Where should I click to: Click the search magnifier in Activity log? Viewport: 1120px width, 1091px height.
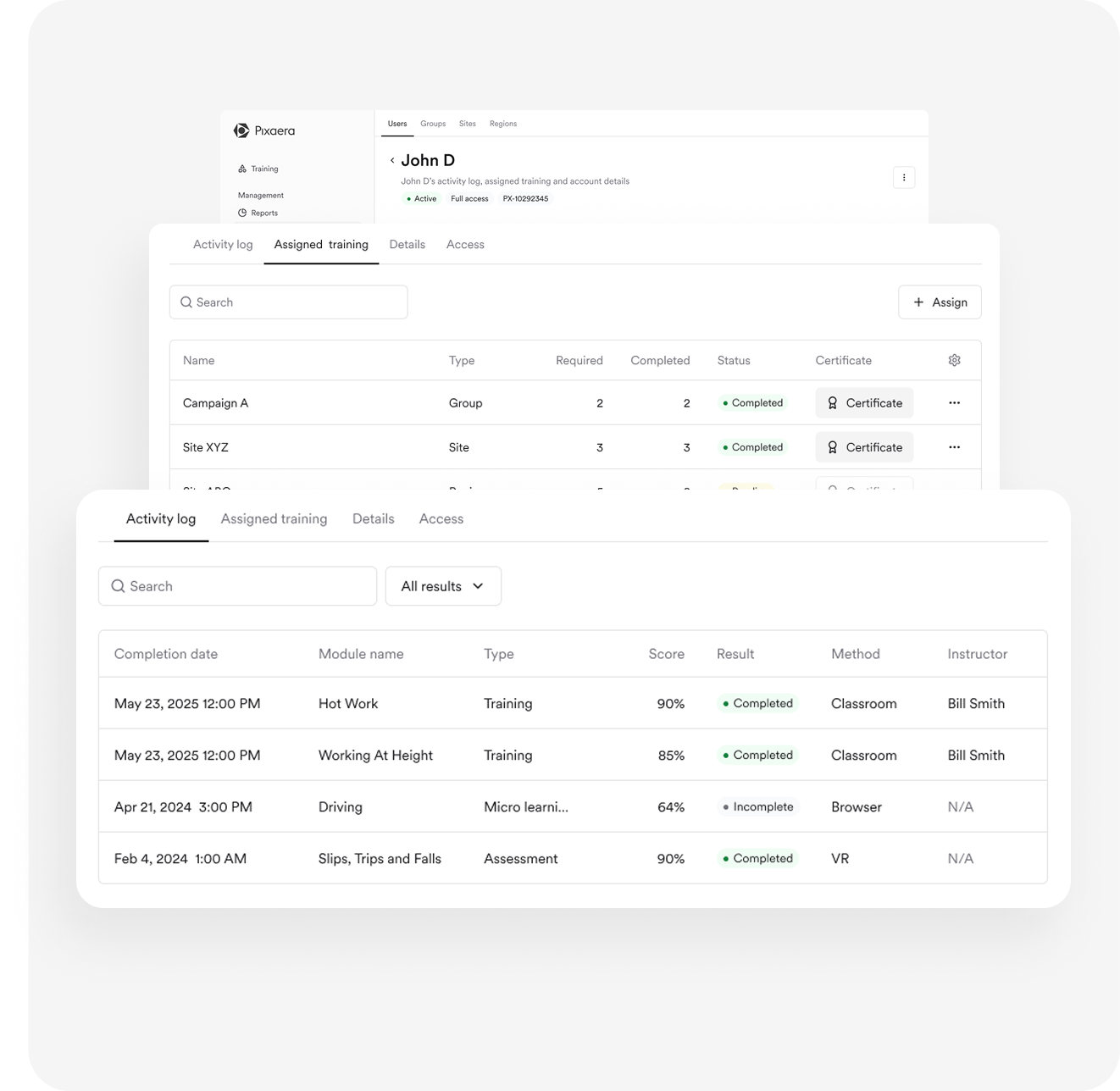[119, 585]
